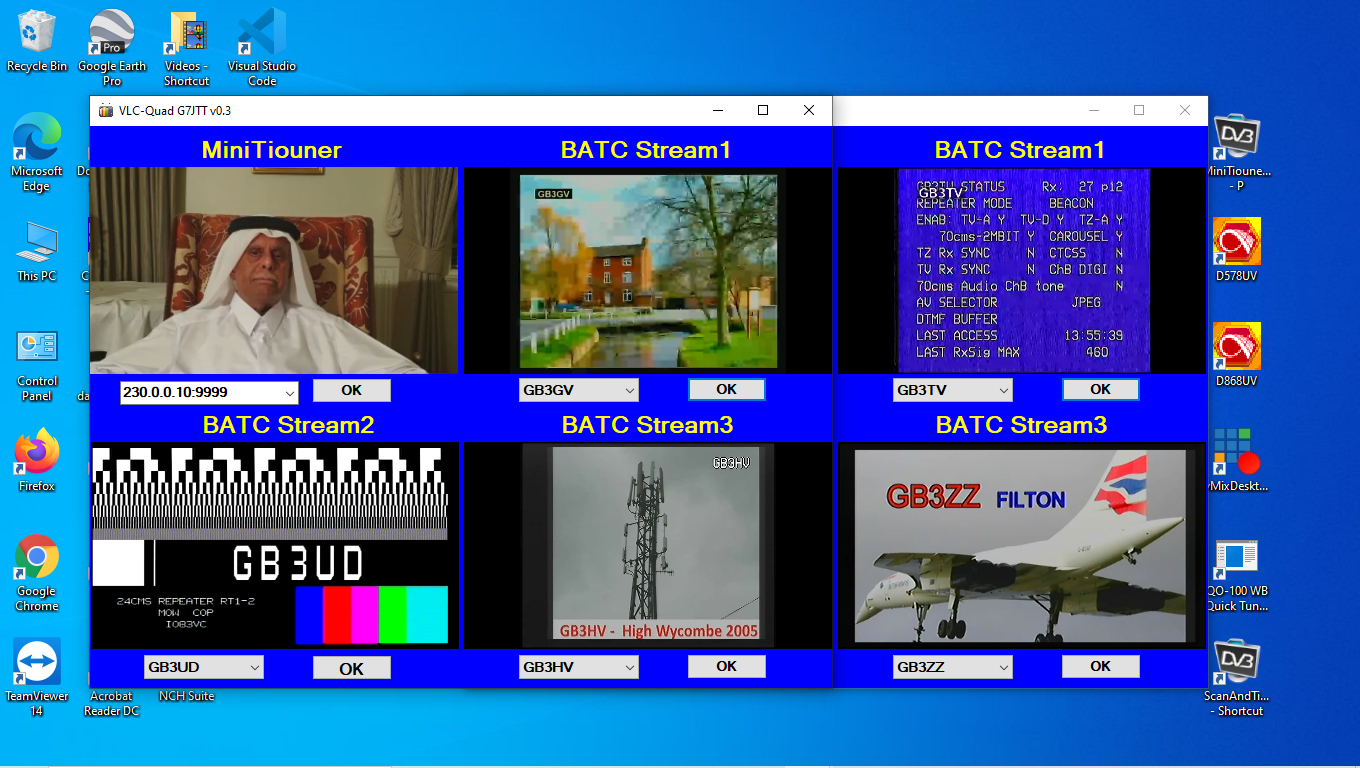Screen dimensions: 1360x768
Task: Open the Videos shortcut folder
Action: coord(187,46)
